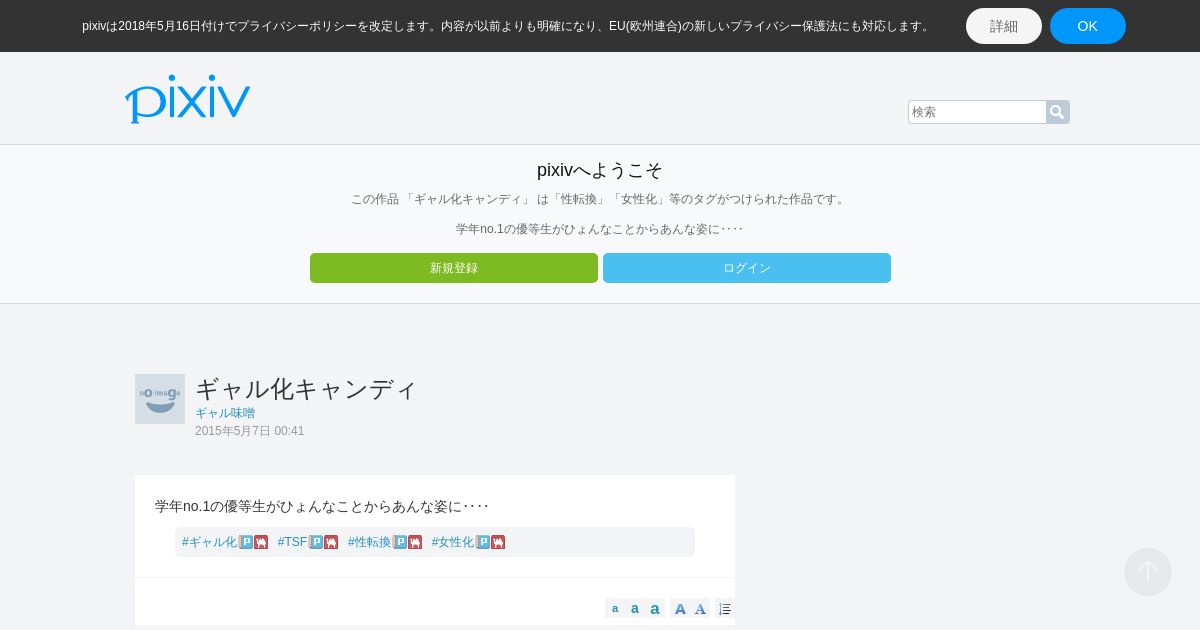Click the pixivへようこそ heading
1200x630 pixels.
600,170
